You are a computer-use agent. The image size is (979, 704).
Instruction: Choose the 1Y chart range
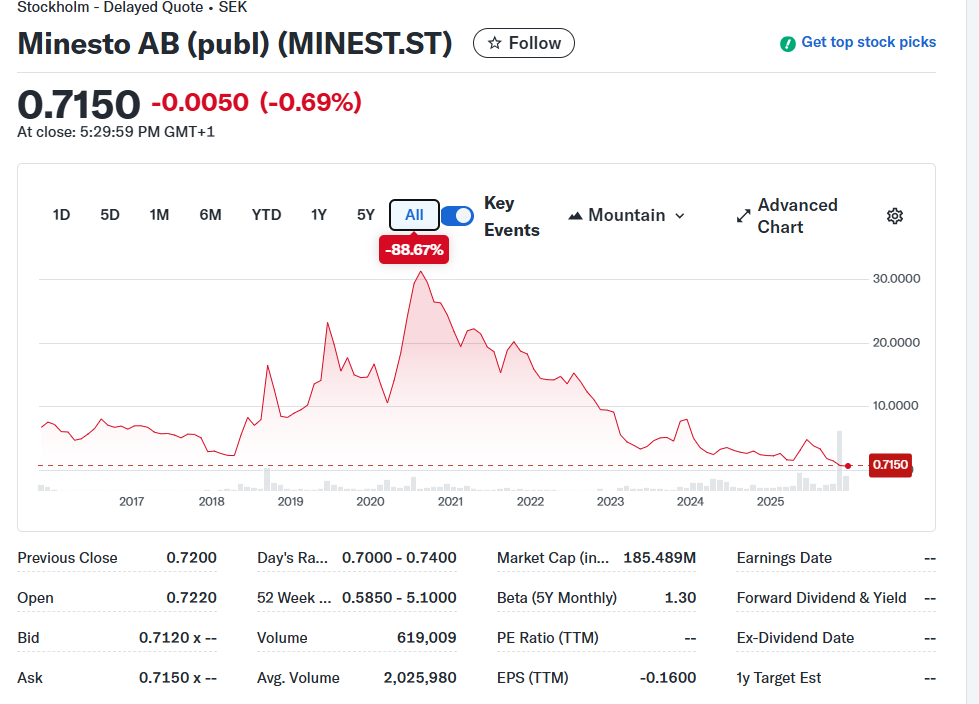319,215
